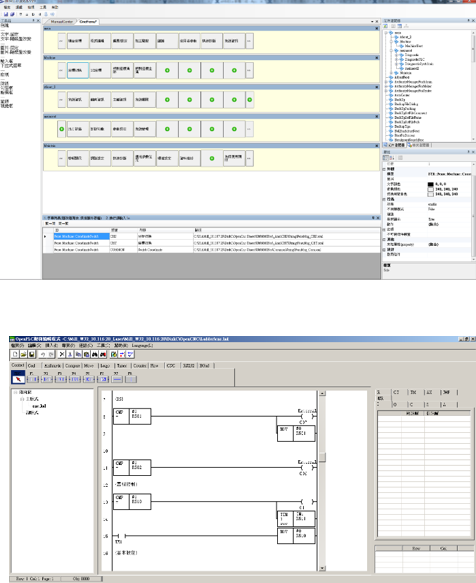
Task: Click the blue save icon in top toolbar
Action: coord(6,14)
